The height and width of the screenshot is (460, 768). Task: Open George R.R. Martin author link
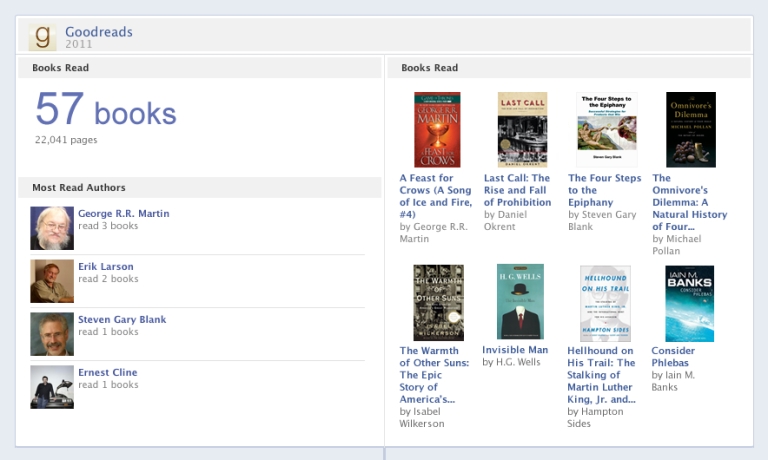pos(123,214)
